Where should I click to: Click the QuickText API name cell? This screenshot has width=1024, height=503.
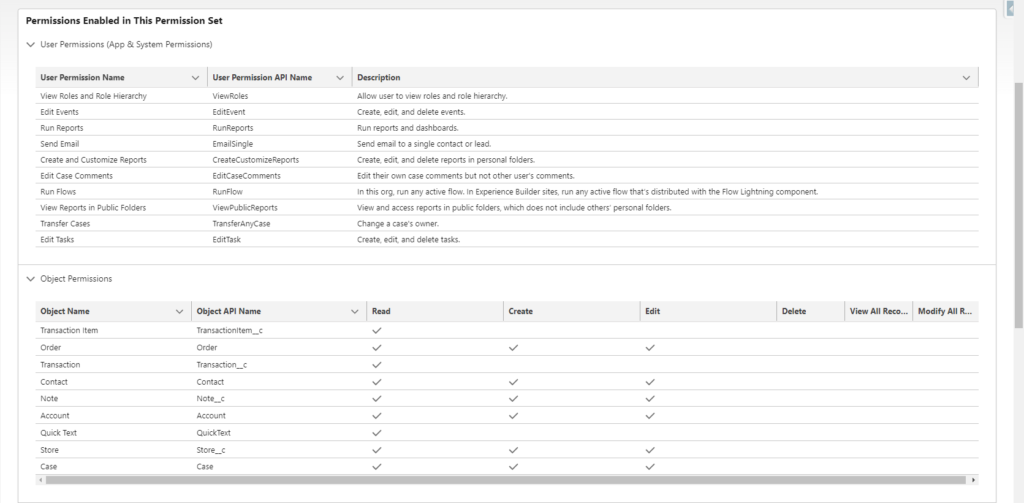214,432
